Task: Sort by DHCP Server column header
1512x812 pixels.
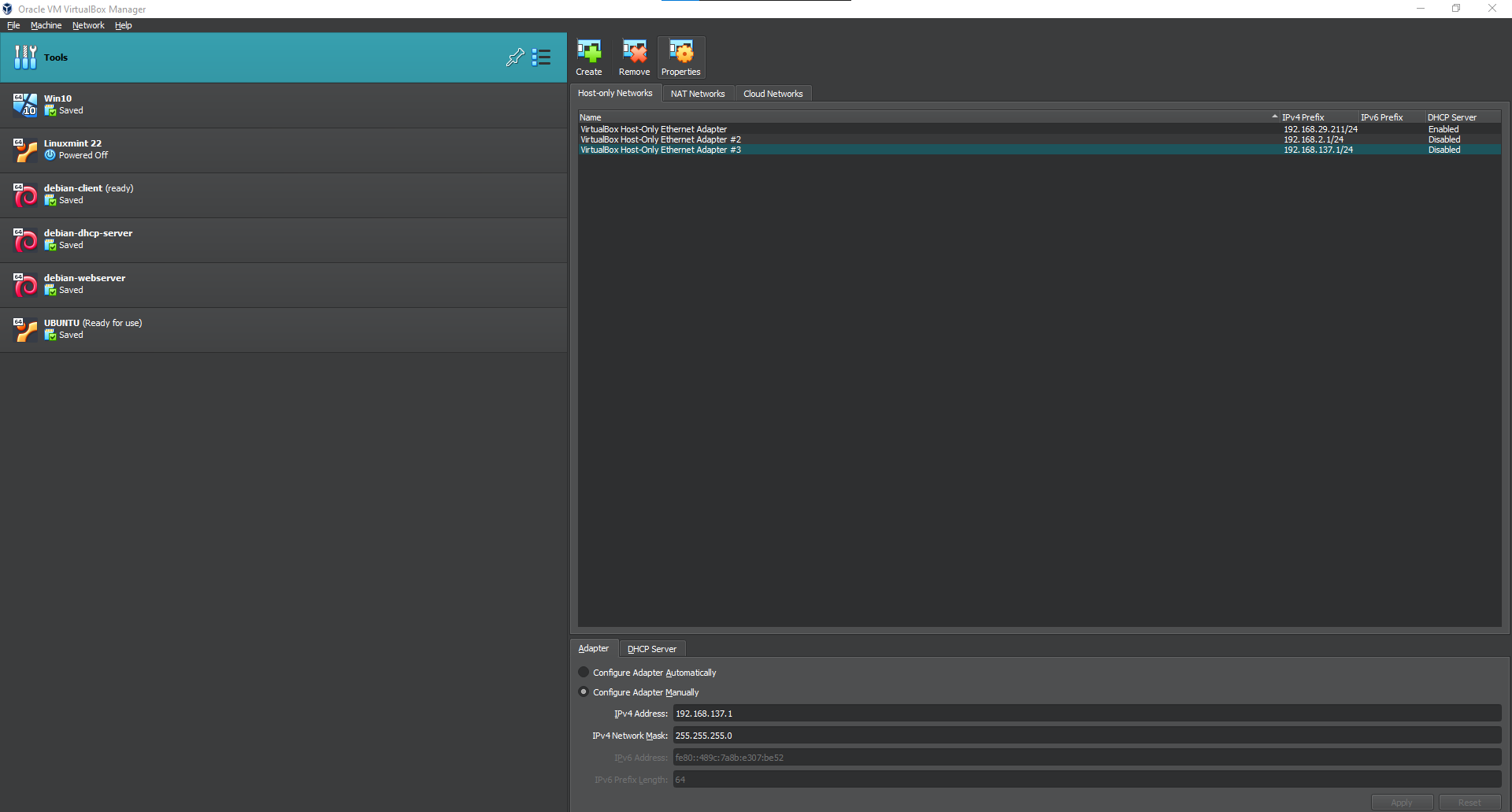Action: (1451, 117)
